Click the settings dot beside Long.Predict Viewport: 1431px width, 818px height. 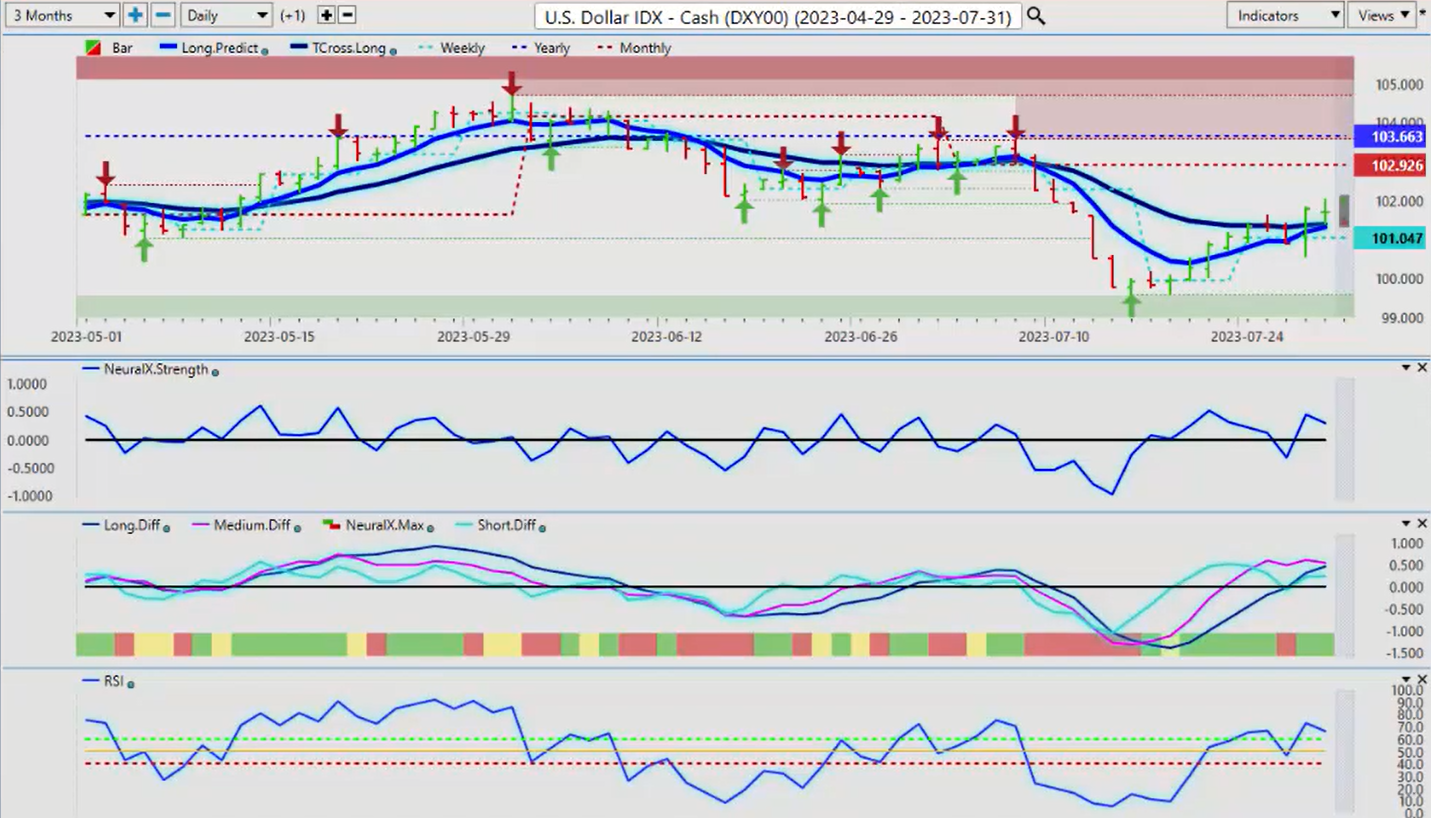pos(265,50)
